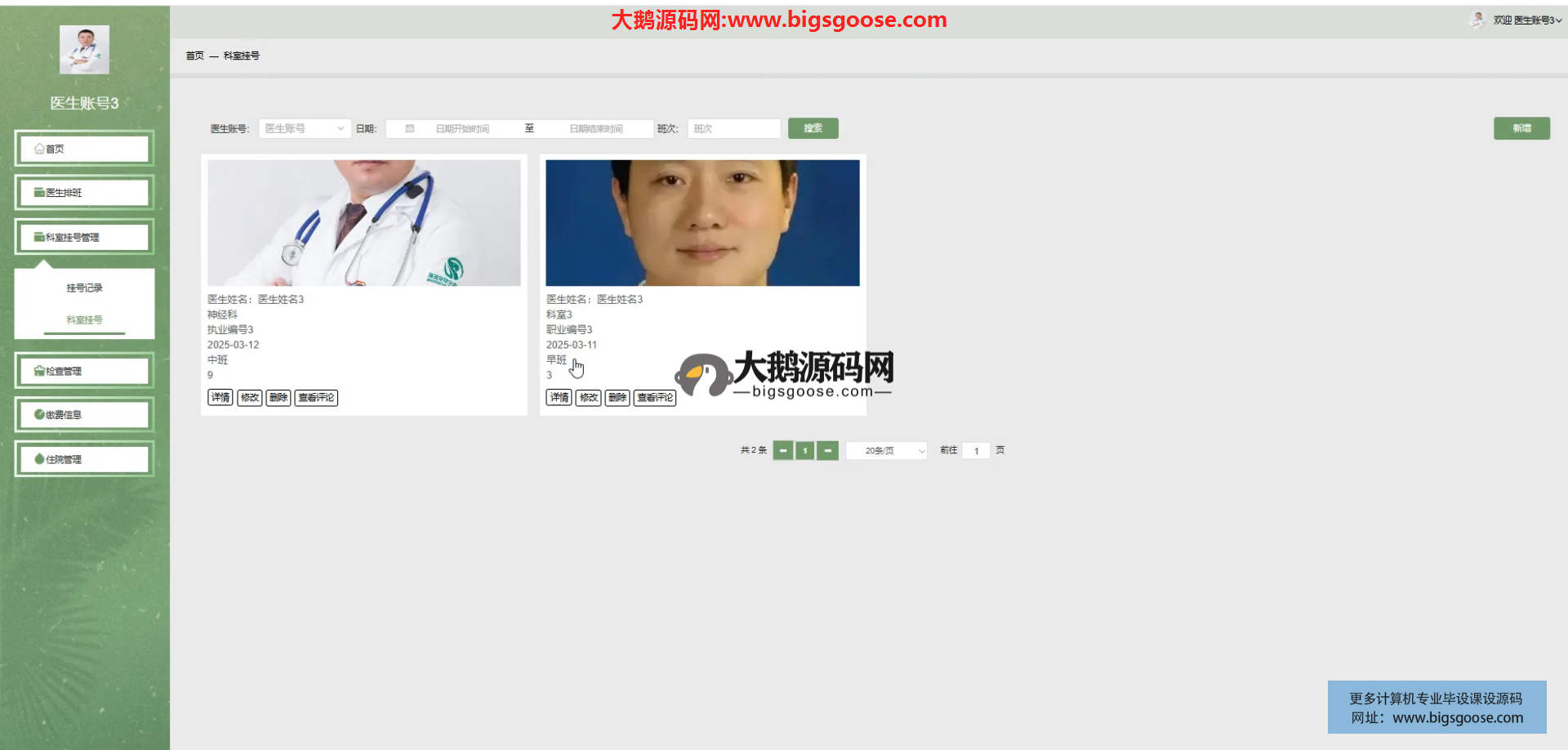Click the 班次 search input field
The width and height of the screenshot is (1568, 750).
733,129
